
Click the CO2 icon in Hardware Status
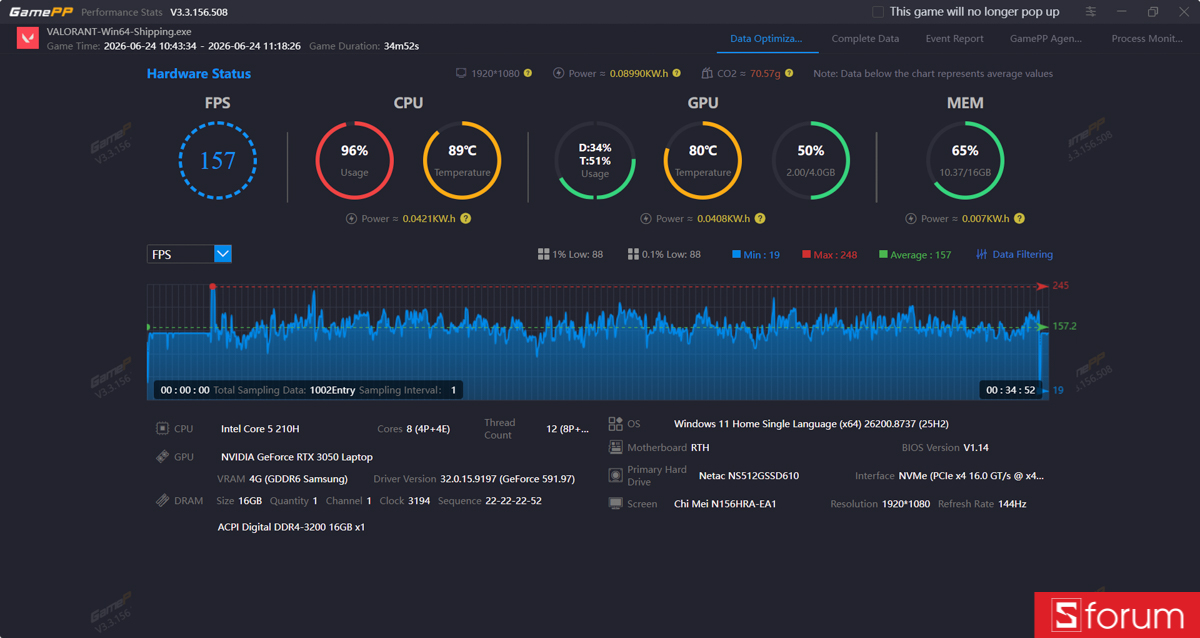tap(707, 74)
